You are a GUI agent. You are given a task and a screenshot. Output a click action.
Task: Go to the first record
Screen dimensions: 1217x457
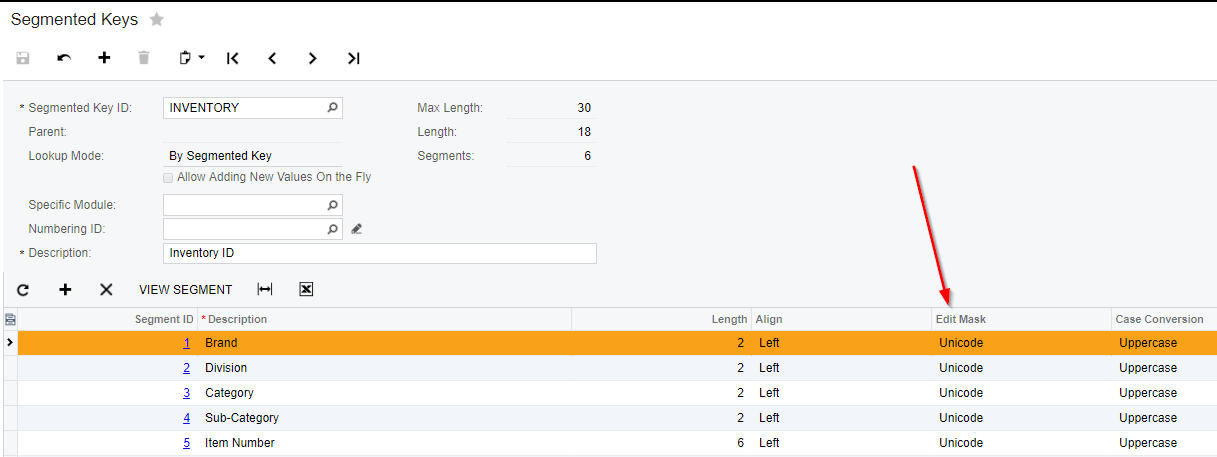click(233, 58)
